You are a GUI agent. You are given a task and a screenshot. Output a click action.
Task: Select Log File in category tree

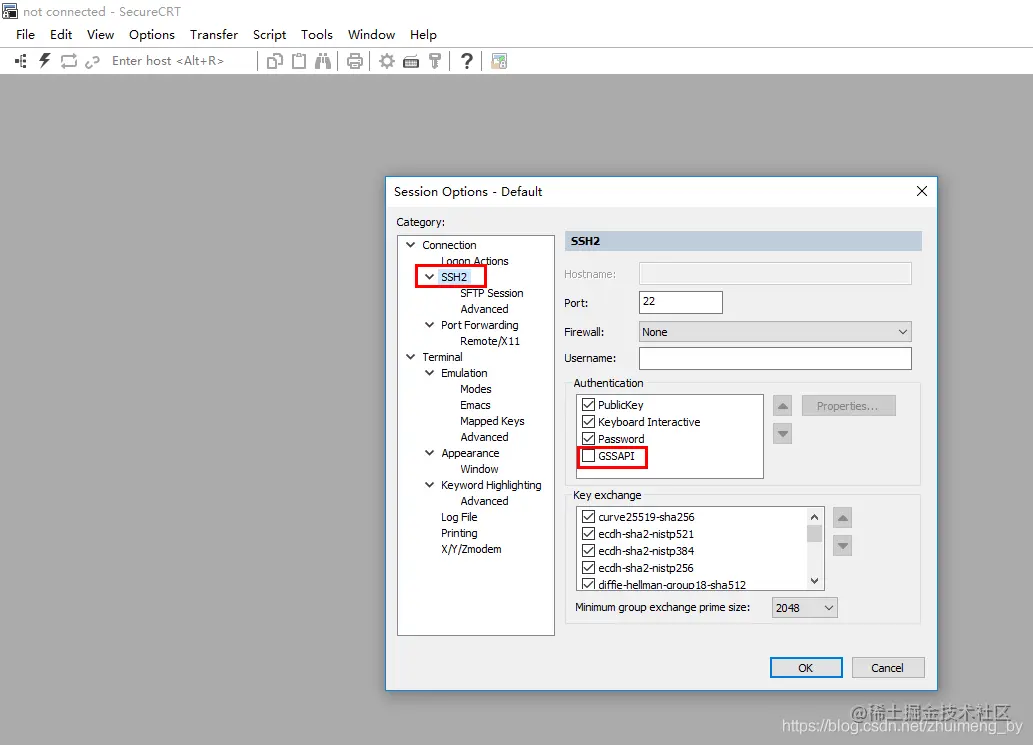click(x=459, y=517)
